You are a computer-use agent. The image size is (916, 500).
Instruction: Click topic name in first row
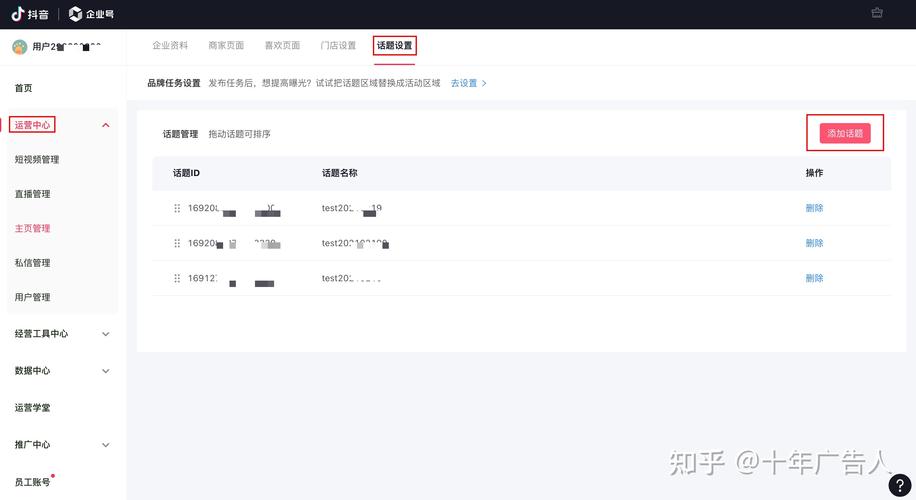click(352, 209)
